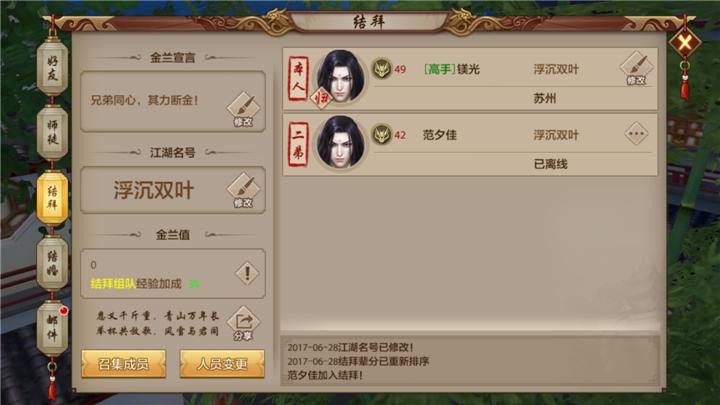Viewport: 720px width, 405px height.
Task: Edit the 金兰宣言 oath text
Action: (243, 110)
